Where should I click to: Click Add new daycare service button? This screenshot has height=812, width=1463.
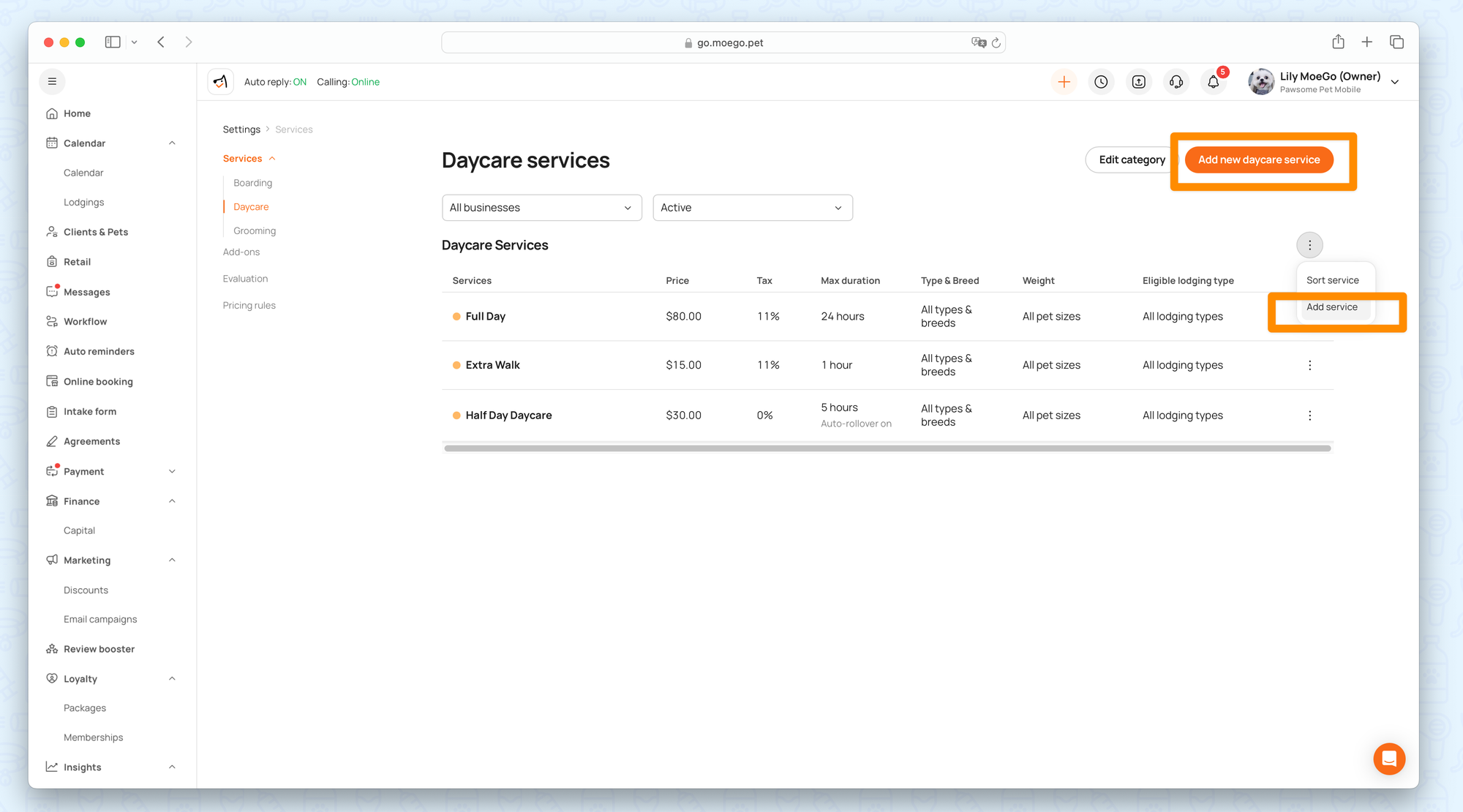click(1258, 159)
